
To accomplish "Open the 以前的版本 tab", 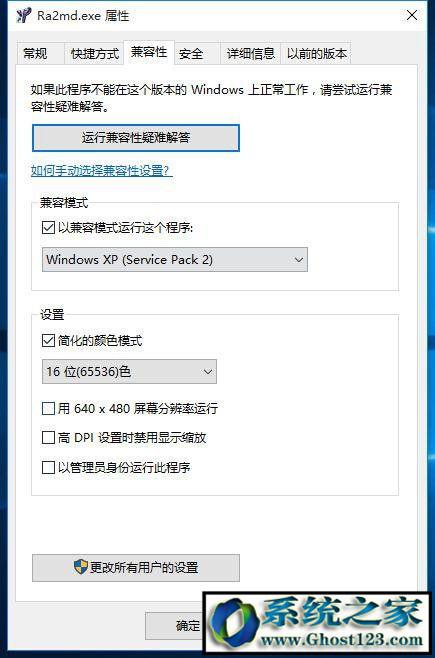I will pyautogui.click(x=316, y=54).
